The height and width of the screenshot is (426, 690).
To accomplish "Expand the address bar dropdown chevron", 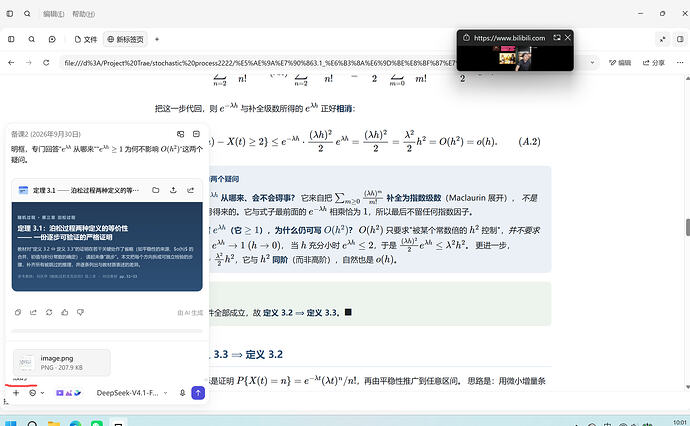I will tap(592, 62).
